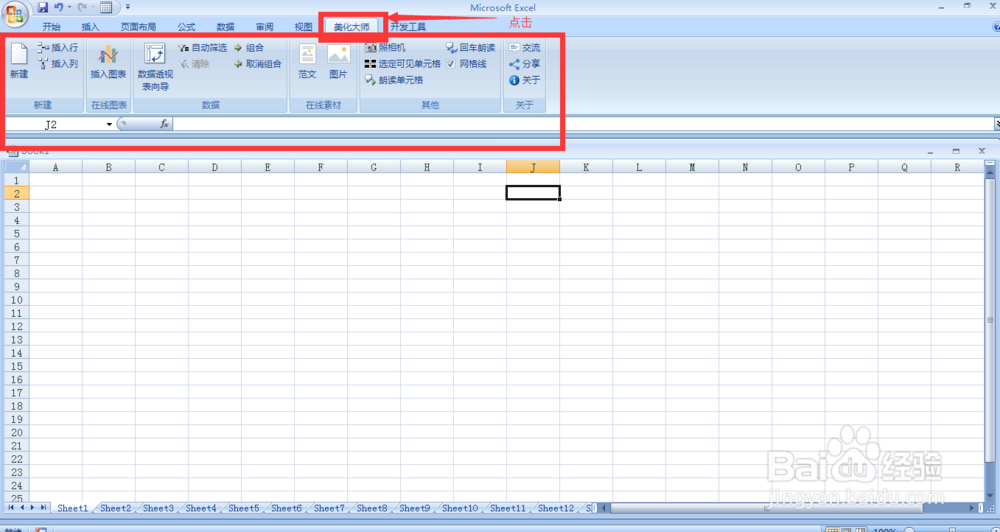Switch to the 插入 ribbon tab
1000x532 pixels.
pyautogui.click(x=91, y=27)
